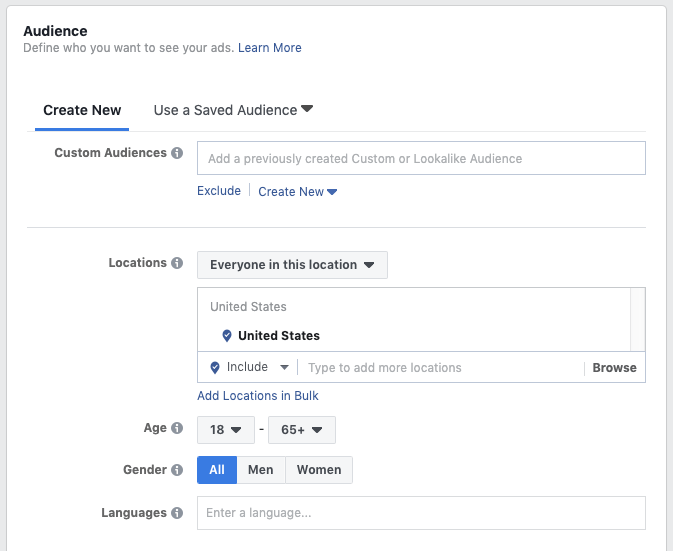This screenshot has width=673, height=551.
Task: Switch to the Create New tab
Action: tap(82, 110)
